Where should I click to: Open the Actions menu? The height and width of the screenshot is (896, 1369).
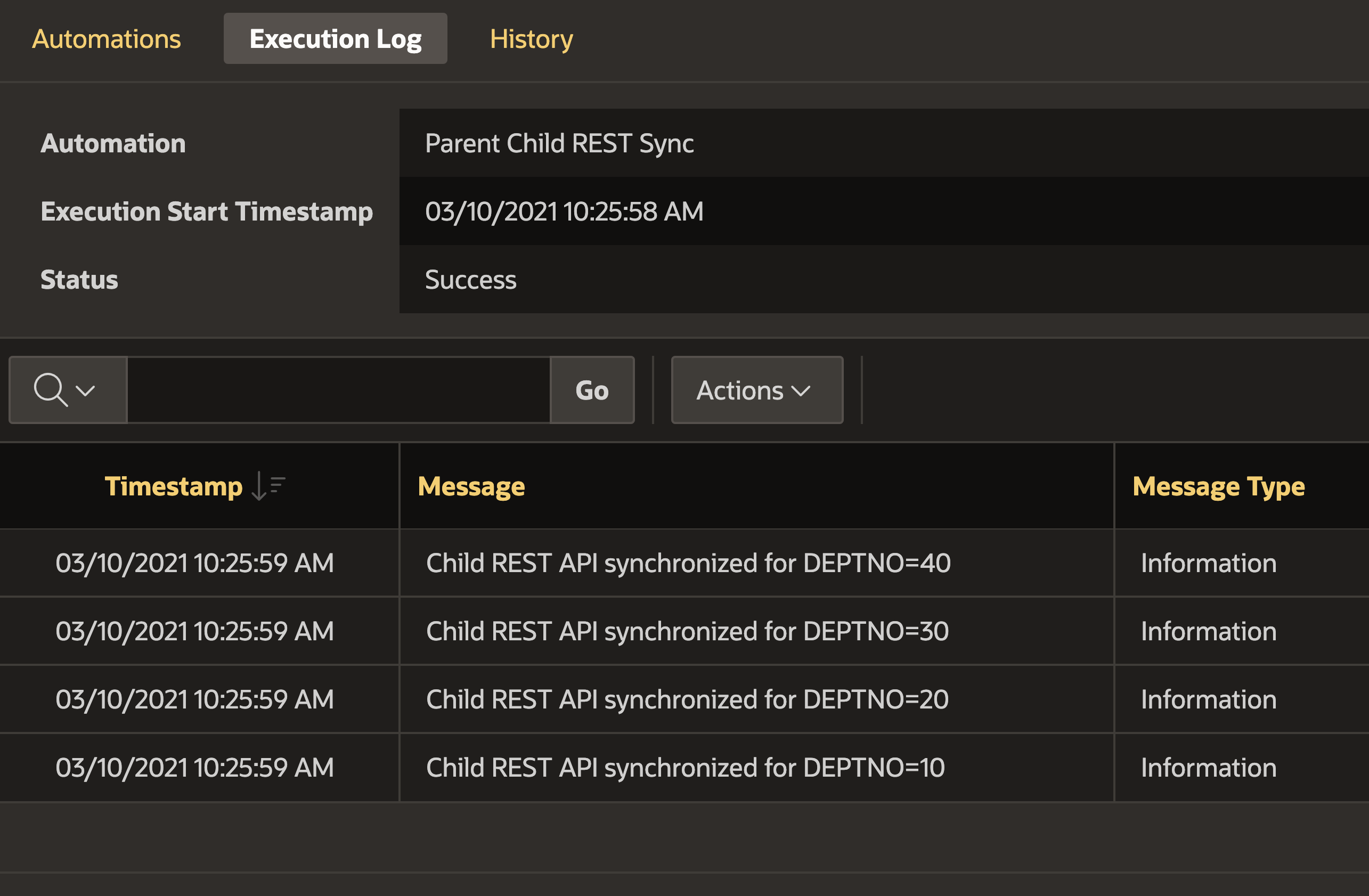[756, 390]
